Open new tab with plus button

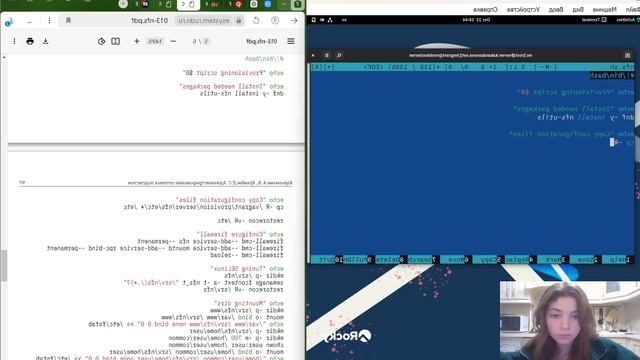[x=123, y=4]
